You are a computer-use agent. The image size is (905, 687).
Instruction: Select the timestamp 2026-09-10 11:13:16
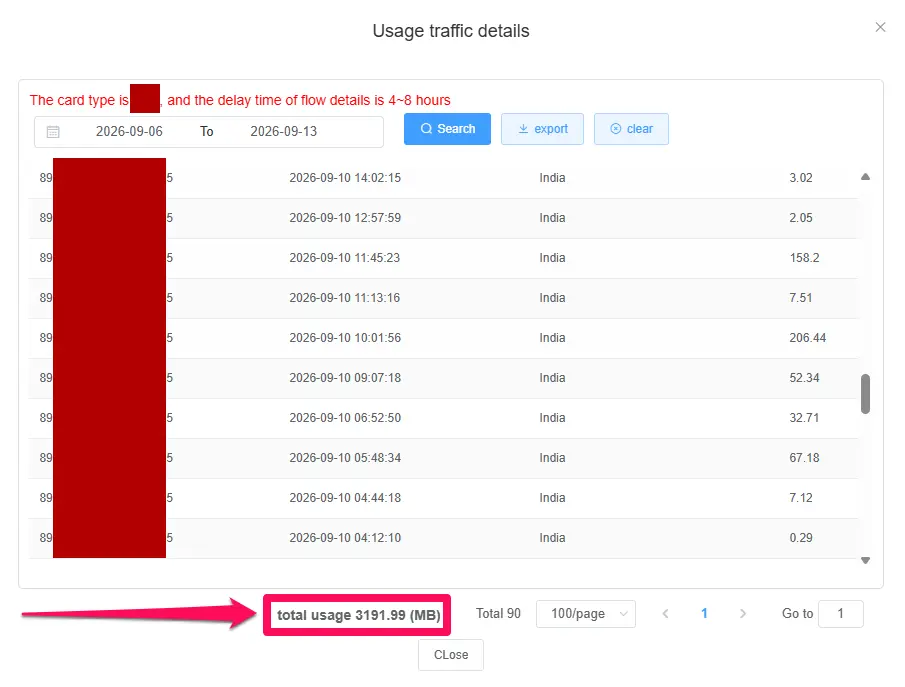click(345, 298)
